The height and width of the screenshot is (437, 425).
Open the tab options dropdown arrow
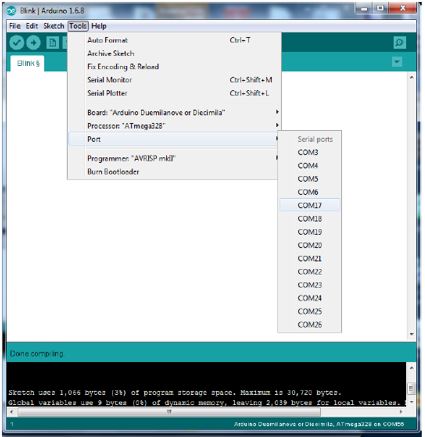tap(397, 62)
